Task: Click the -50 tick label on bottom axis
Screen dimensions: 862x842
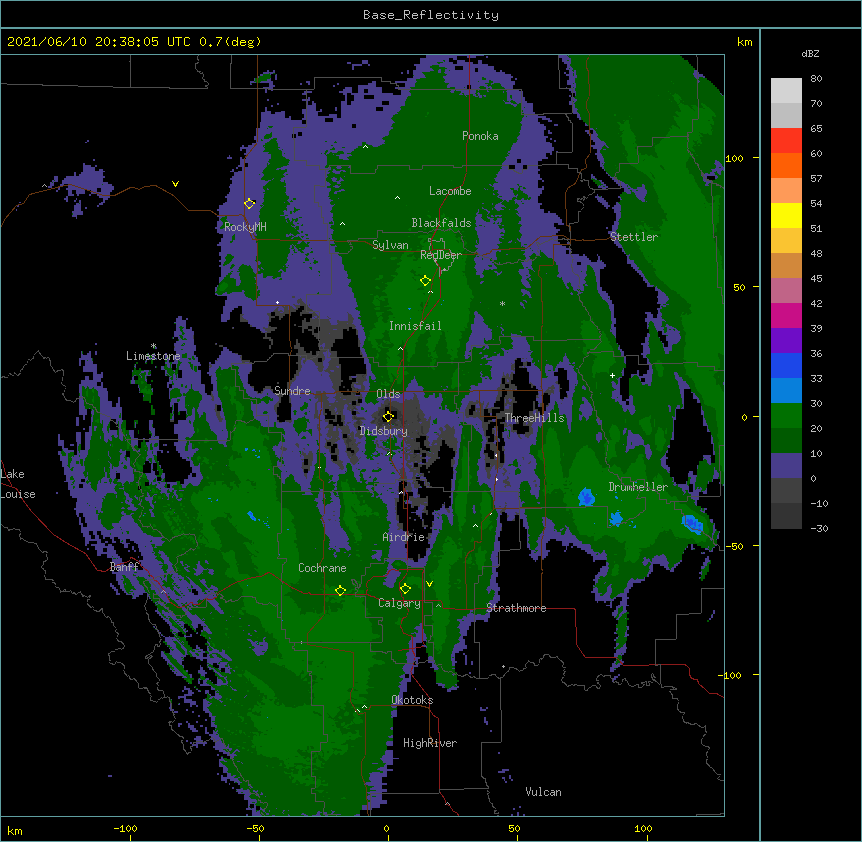Action: tap(255, 828)
